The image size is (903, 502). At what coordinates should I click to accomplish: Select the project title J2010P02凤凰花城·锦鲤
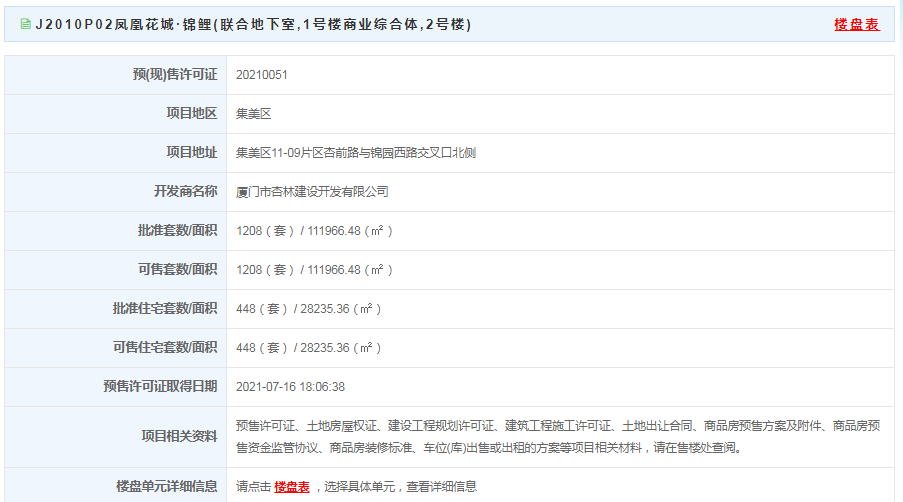pyautogui.click(x=253, y=25)
